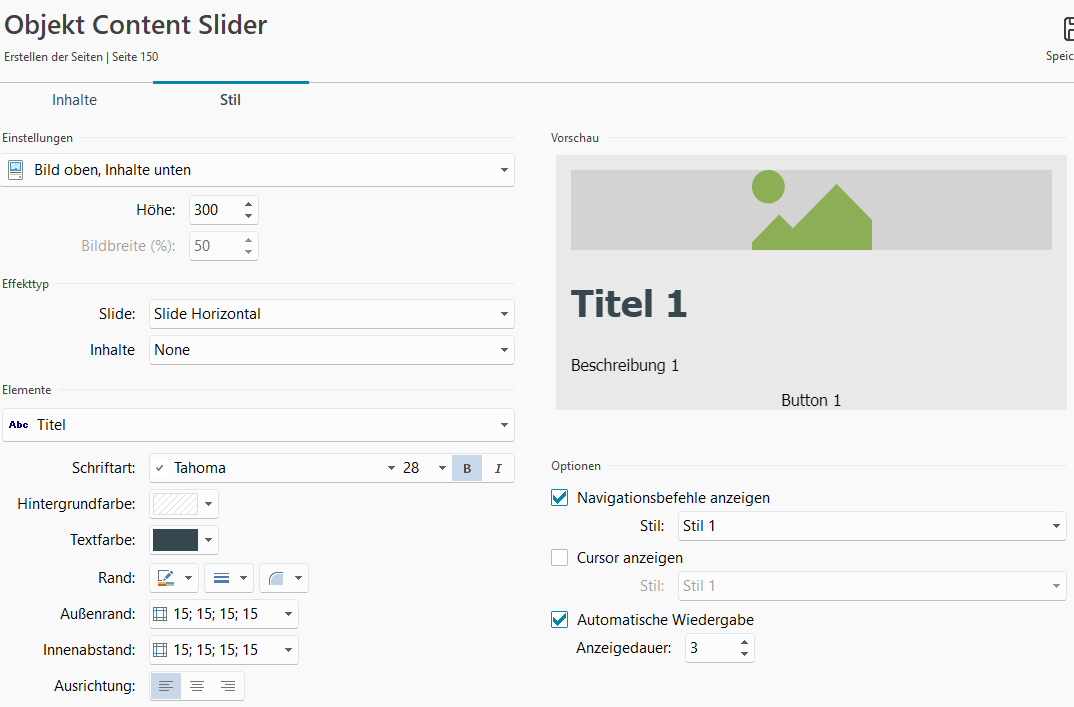The height and width of the screenshot is (707, 1074).
Task: Open the border color picker for Rand
Action: 174,578
